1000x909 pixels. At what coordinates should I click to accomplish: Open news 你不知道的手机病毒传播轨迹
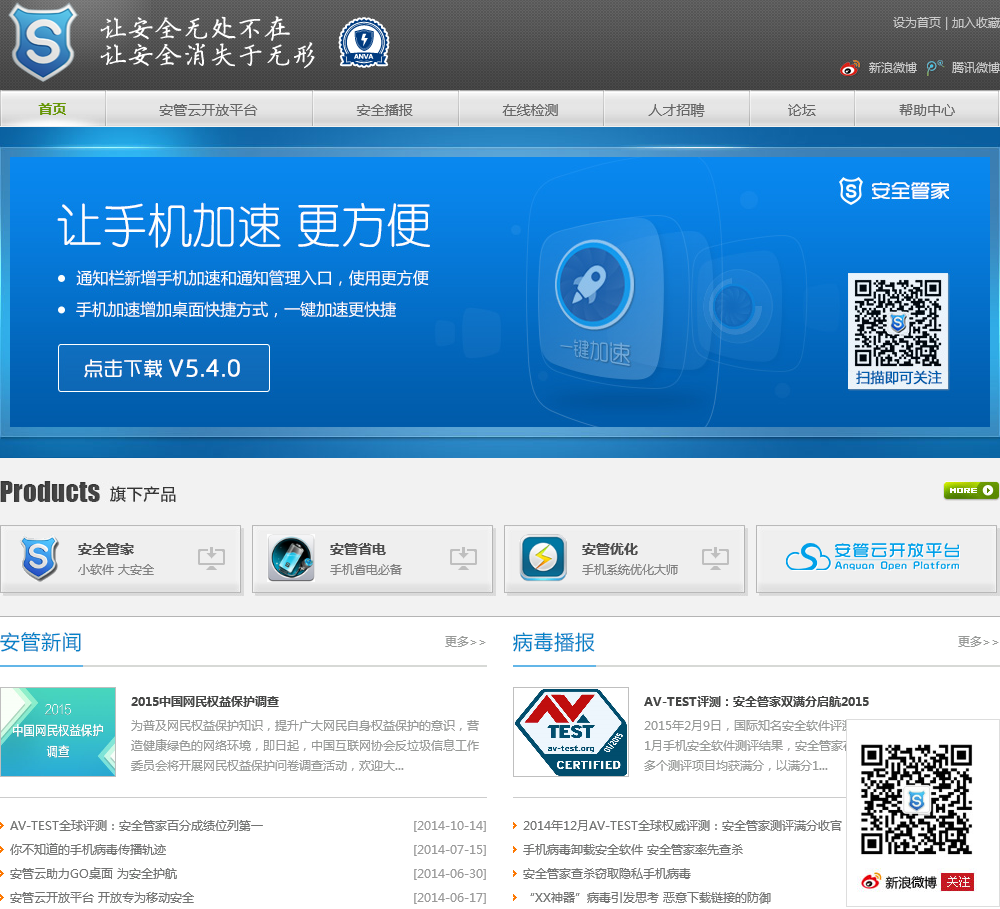(88, 850)
